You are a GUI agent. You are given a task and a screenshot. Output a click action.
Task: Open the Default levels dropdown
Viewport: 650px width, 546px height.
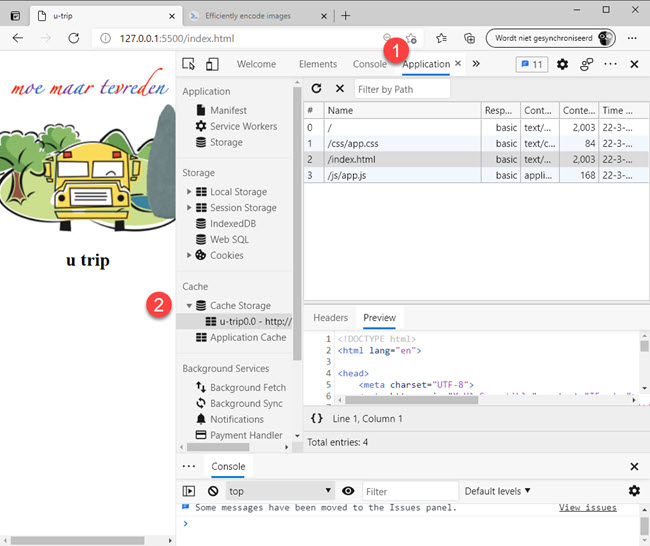[497, 491]
